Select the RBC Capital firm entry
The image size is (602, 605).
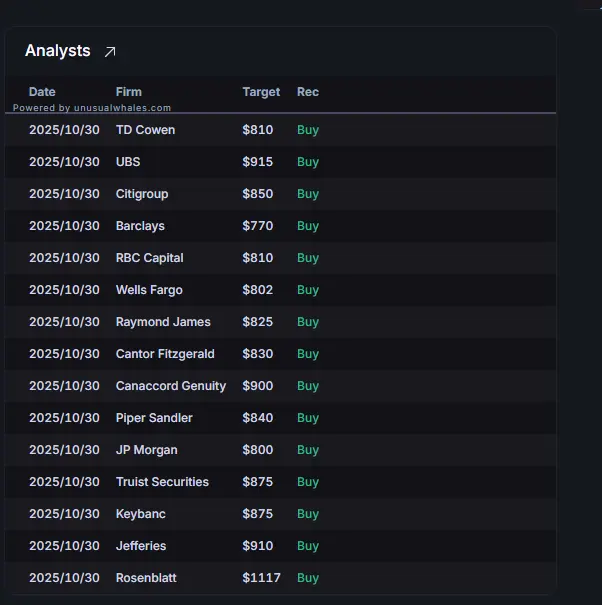pyautogui.click(x=150, y=258)
